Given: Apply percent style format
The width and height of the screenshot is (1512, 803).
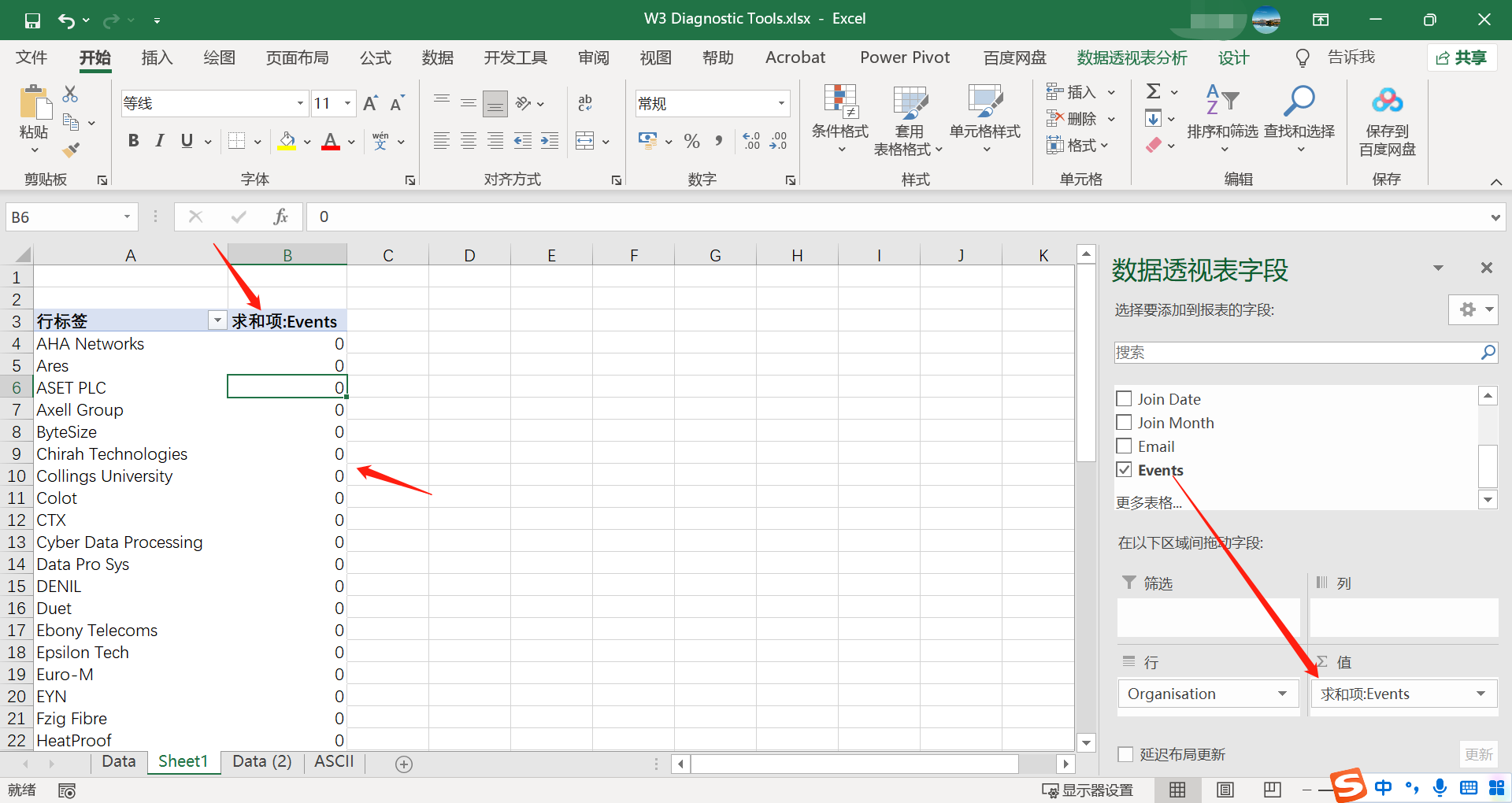Looking at the screenshot, I should pyautogui.click(x=692, y=142).
